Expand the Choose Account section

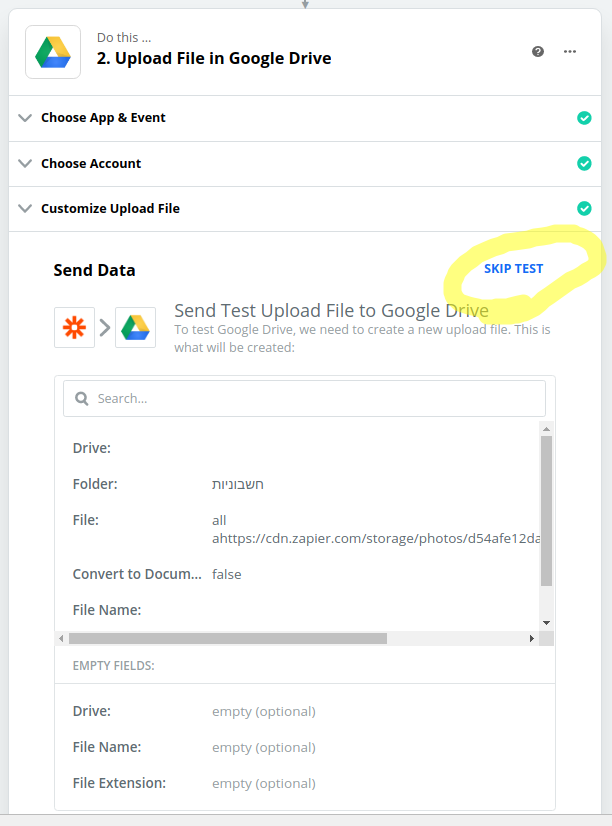(x=91, y=163)
